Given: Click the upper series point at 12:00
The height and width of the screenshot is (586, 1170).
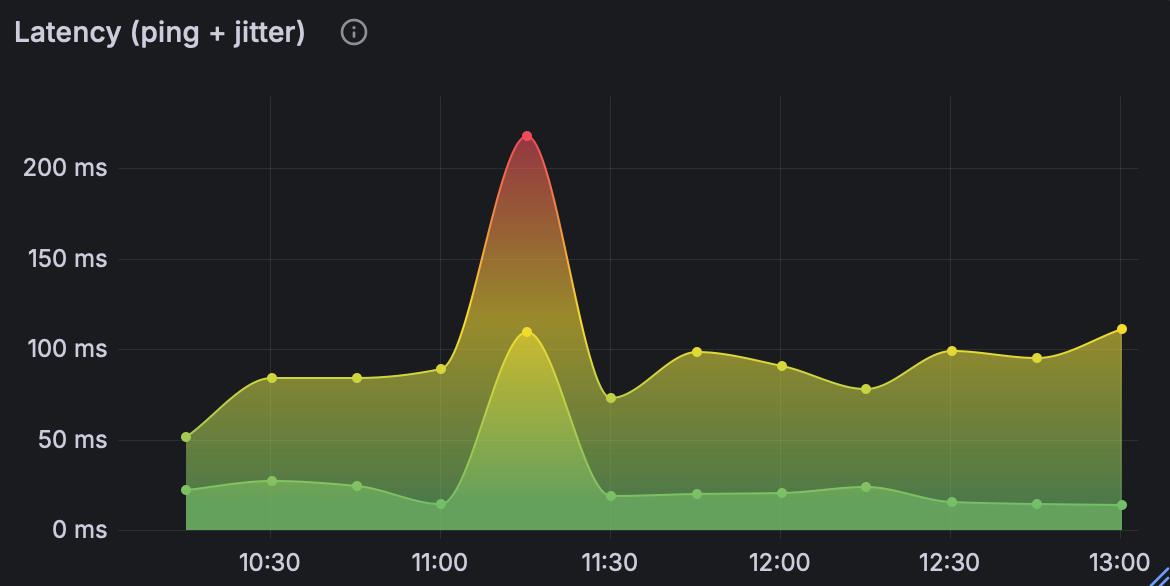Looking at the screenshot, I should tap(781, 366).
